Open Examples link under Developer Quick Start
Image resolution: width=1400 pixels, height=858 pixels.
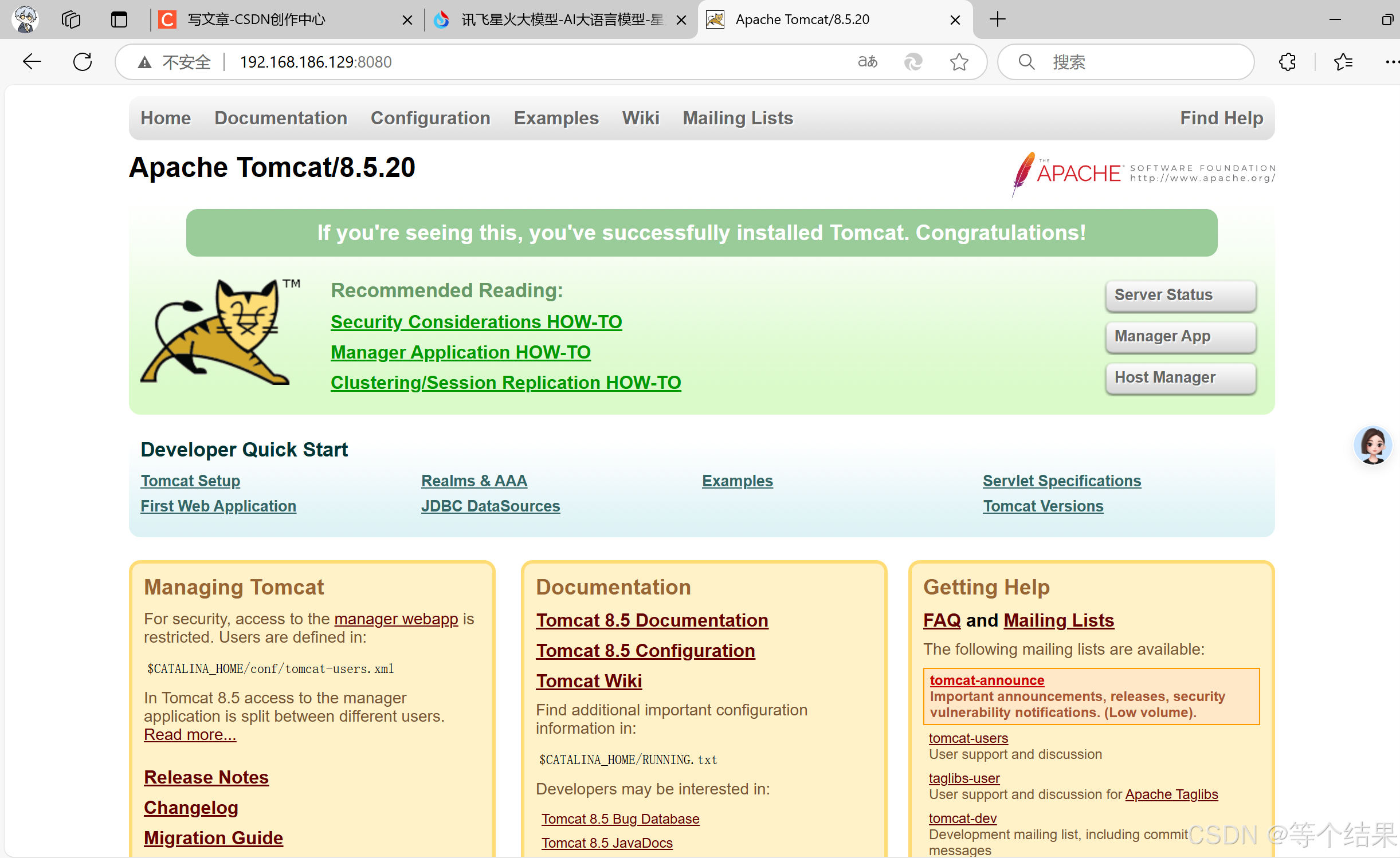[738, 481]
